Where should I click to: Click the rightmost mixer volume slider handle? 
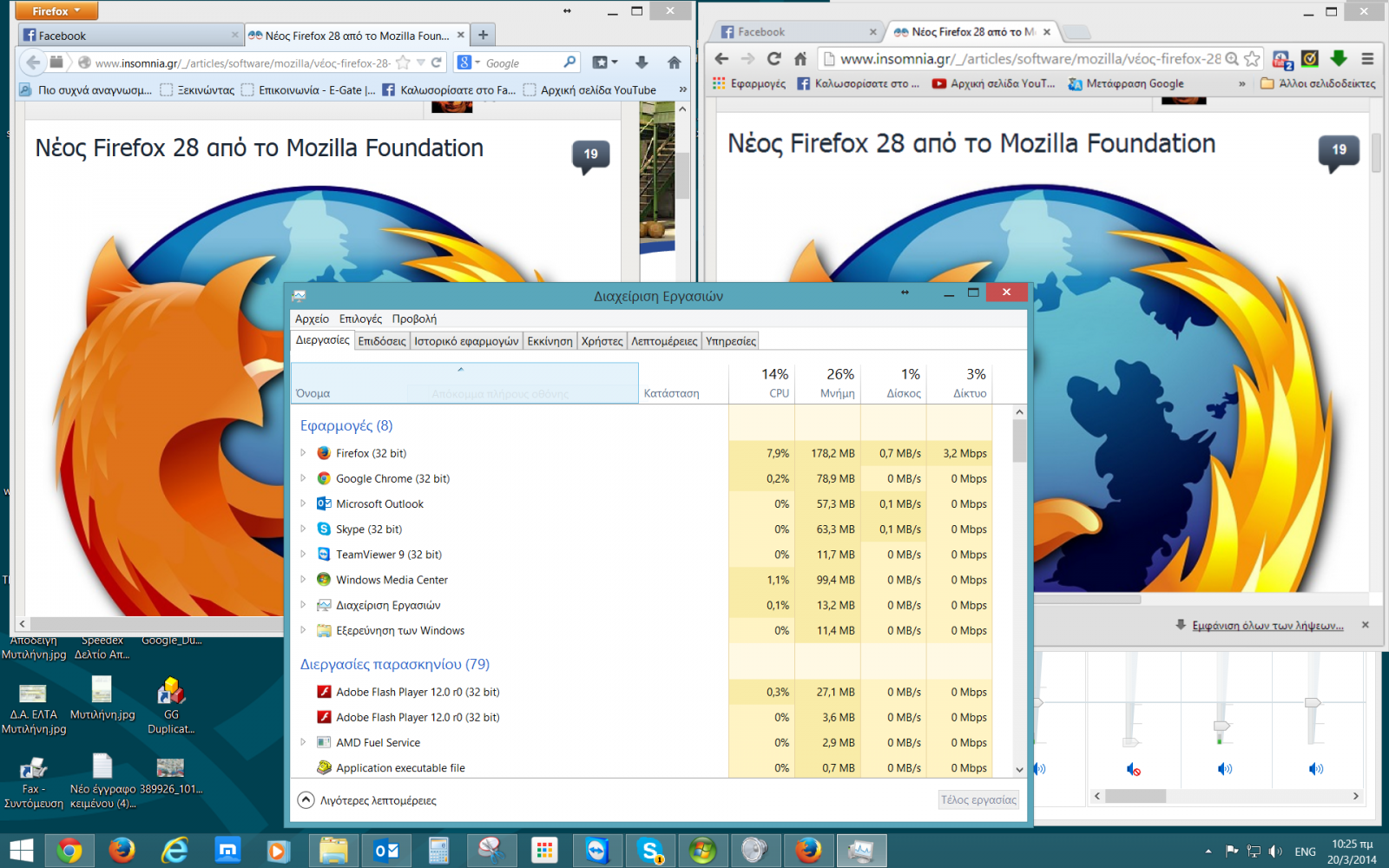click(1313, 702)
